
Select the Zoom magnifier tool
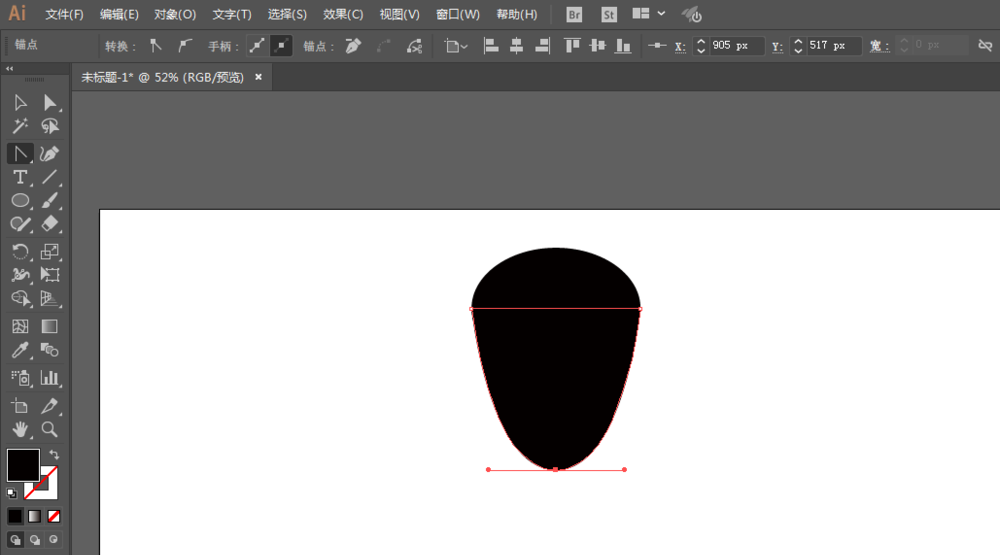(x=50, y=429)
